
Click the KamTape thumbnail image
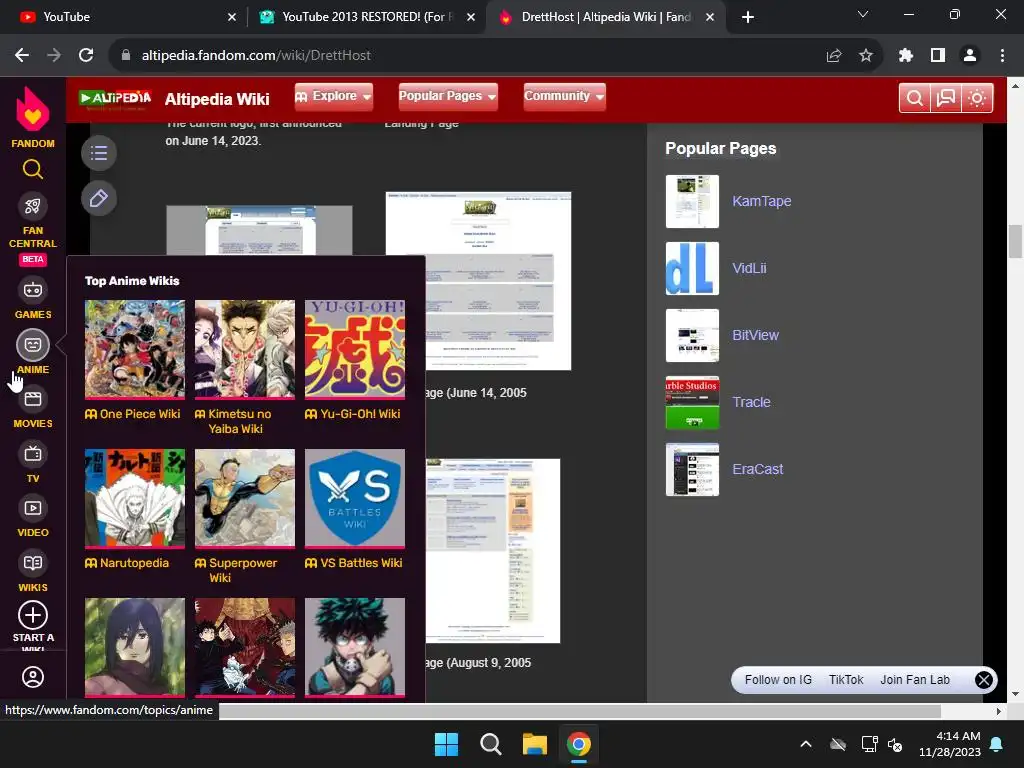coord(692,201)
